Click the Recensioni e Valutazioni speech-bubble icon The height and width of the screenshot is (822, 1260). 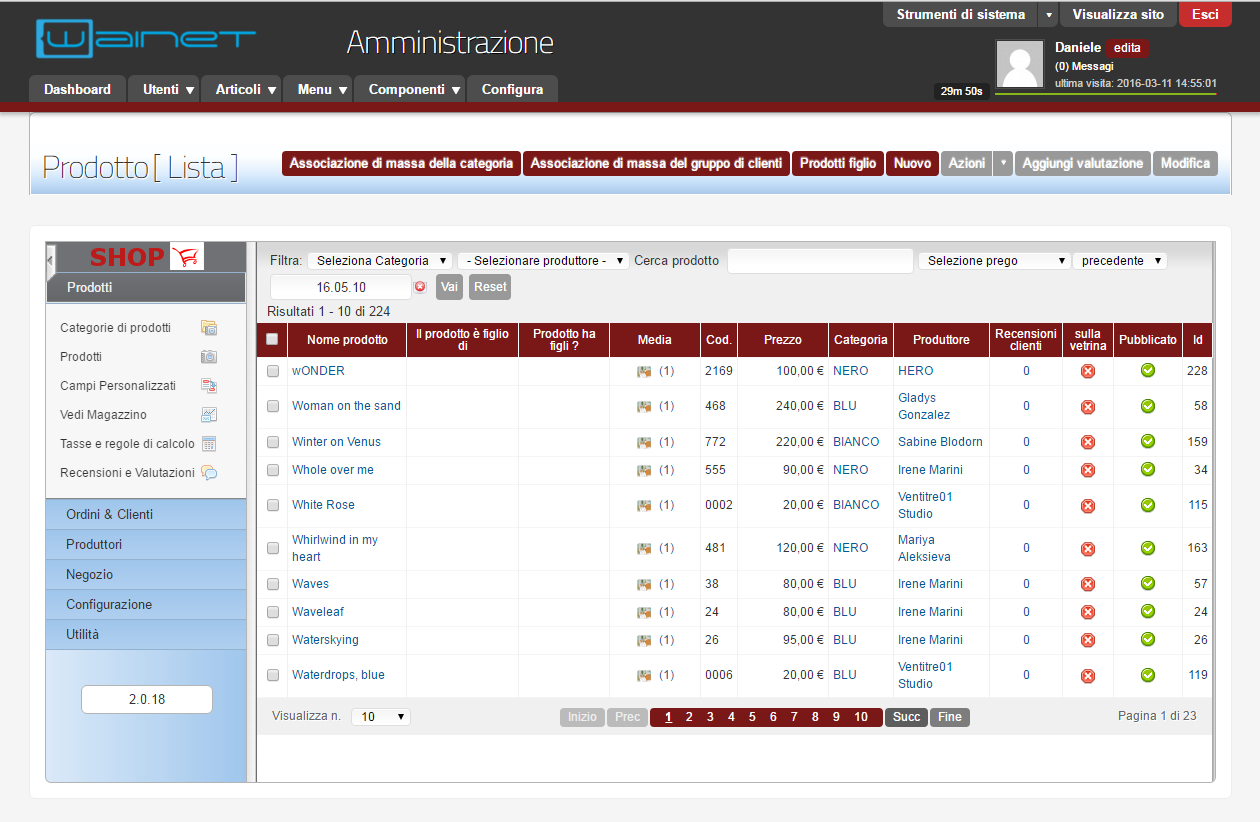pyautogui.click(x=209, y=473)
